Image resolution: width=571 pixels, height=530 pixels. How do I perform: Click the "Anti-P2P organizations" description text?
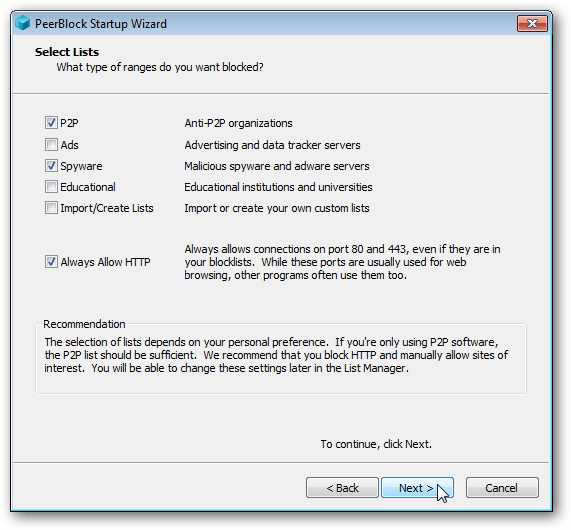[238, 123]
